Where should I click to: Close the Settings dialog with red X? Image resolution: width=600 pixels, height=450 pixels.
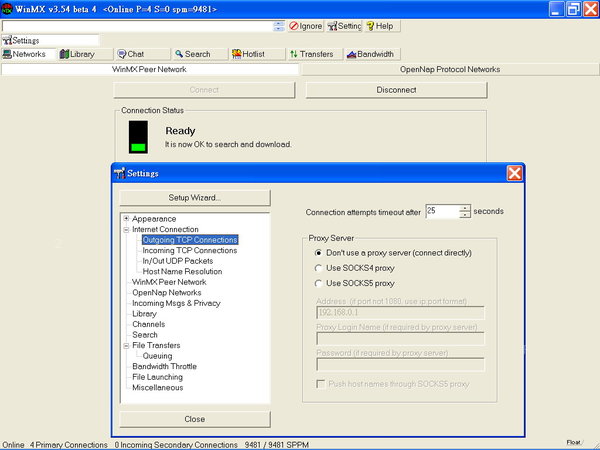click(514, 173)
